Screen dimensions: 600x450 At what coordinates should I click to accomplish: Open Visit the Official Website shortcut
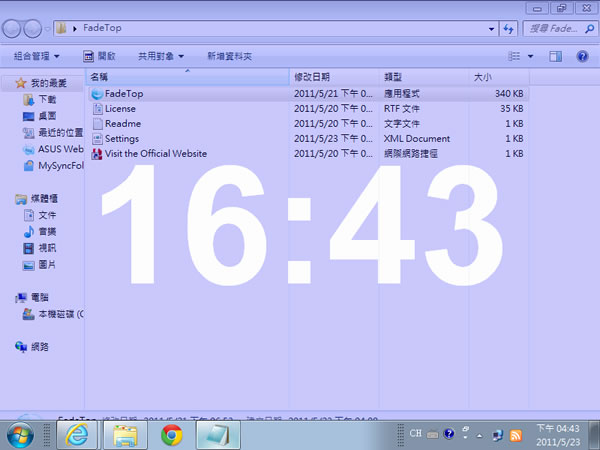155,154
